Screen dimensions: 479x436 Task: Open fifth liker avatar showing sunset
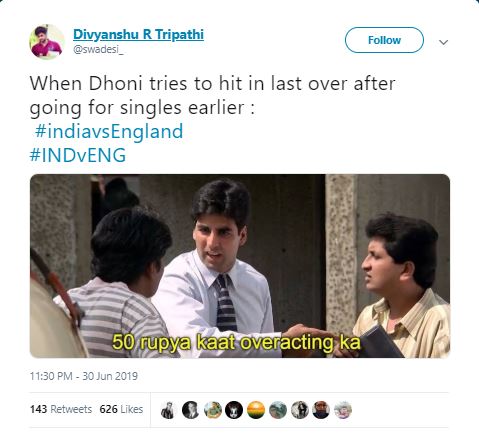pyautogui.click(x=256, y=410)
